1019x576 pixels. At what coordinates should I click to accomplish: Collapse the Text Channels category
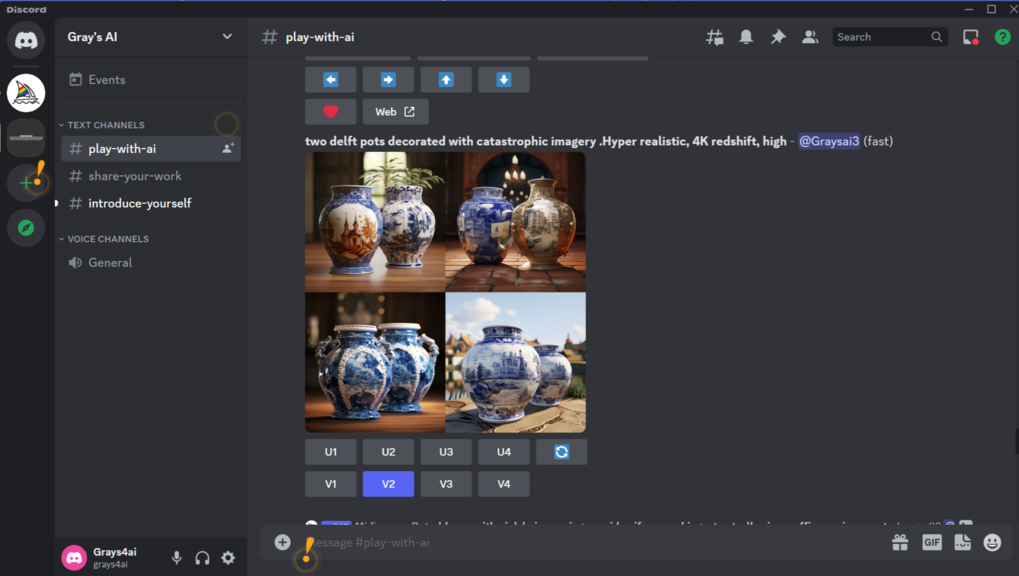click(x=105, y=125)
